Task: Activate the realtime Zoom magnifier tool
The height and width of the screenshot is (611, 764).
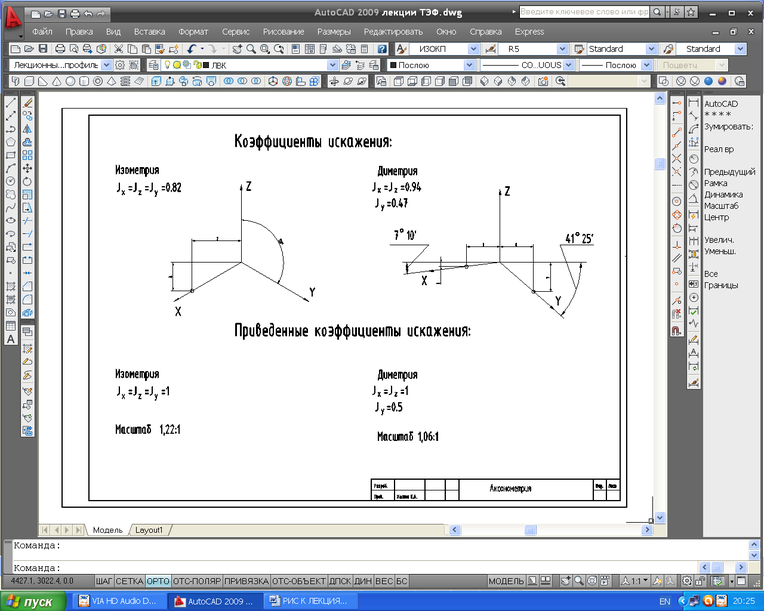Action: [251, 49]
